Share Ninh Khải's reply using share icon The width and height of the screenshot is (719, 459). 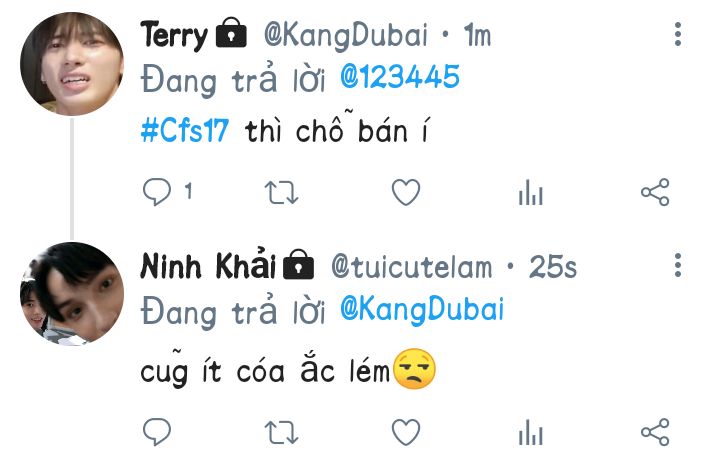click(x=655, y=432)
